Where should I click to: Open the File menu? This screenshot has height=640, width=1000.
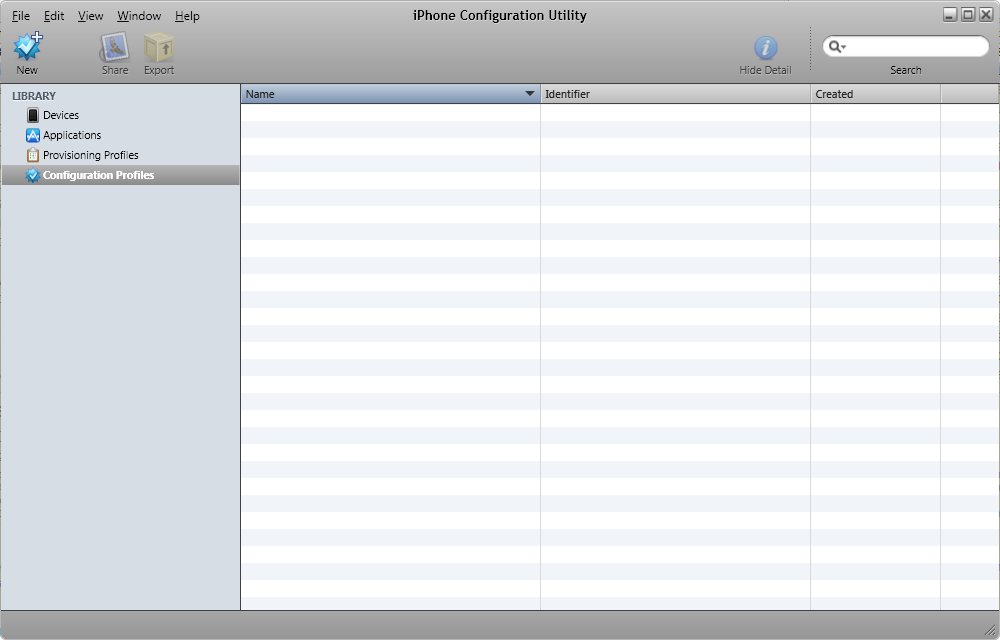[21, 16]
